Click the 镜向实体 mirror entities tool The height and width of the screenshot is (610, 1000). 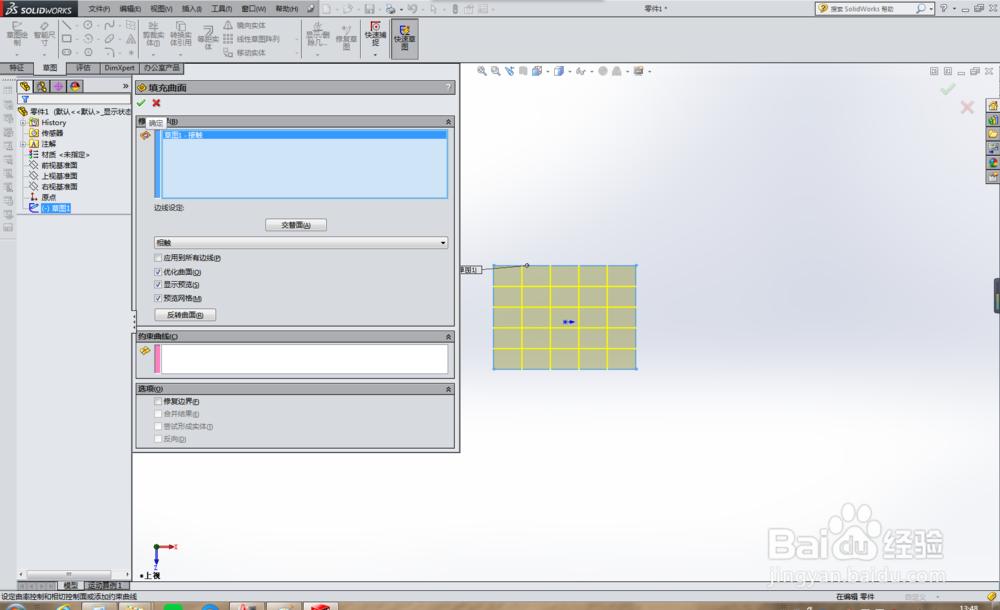pyautogui.click(x=244, y=26)
